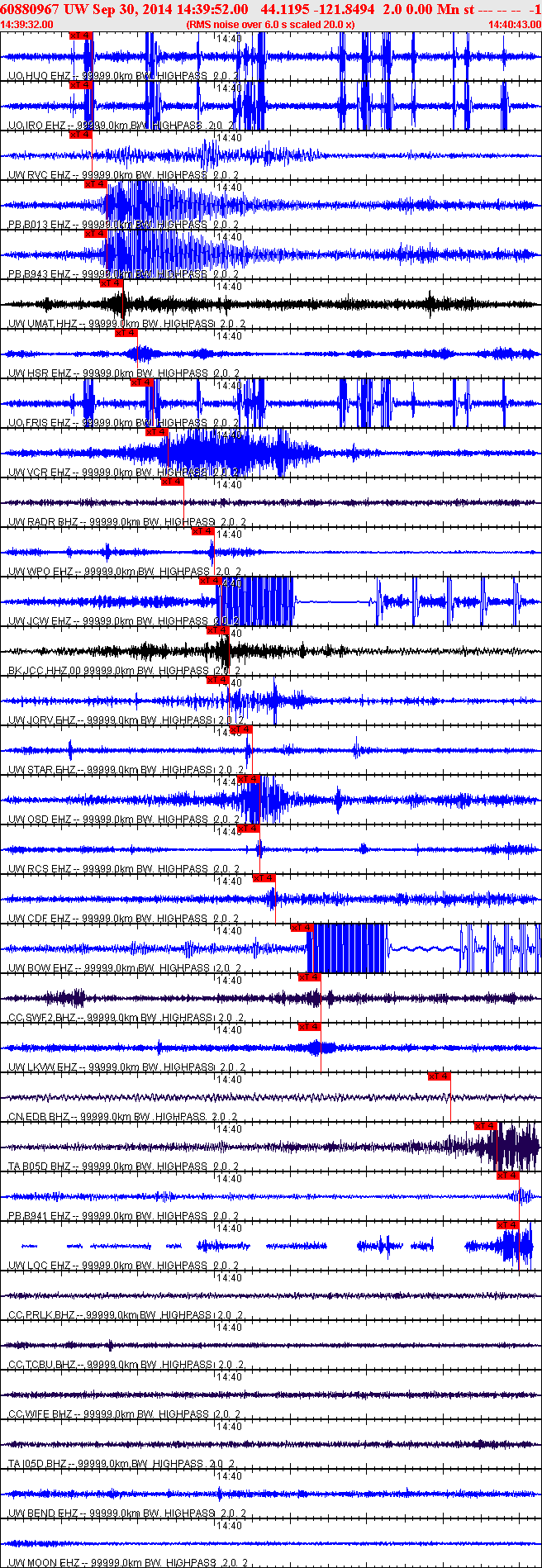Click the pick marker on the UW.OSD trace
Screen dimensions: 542x1568
tap(250, 779)
